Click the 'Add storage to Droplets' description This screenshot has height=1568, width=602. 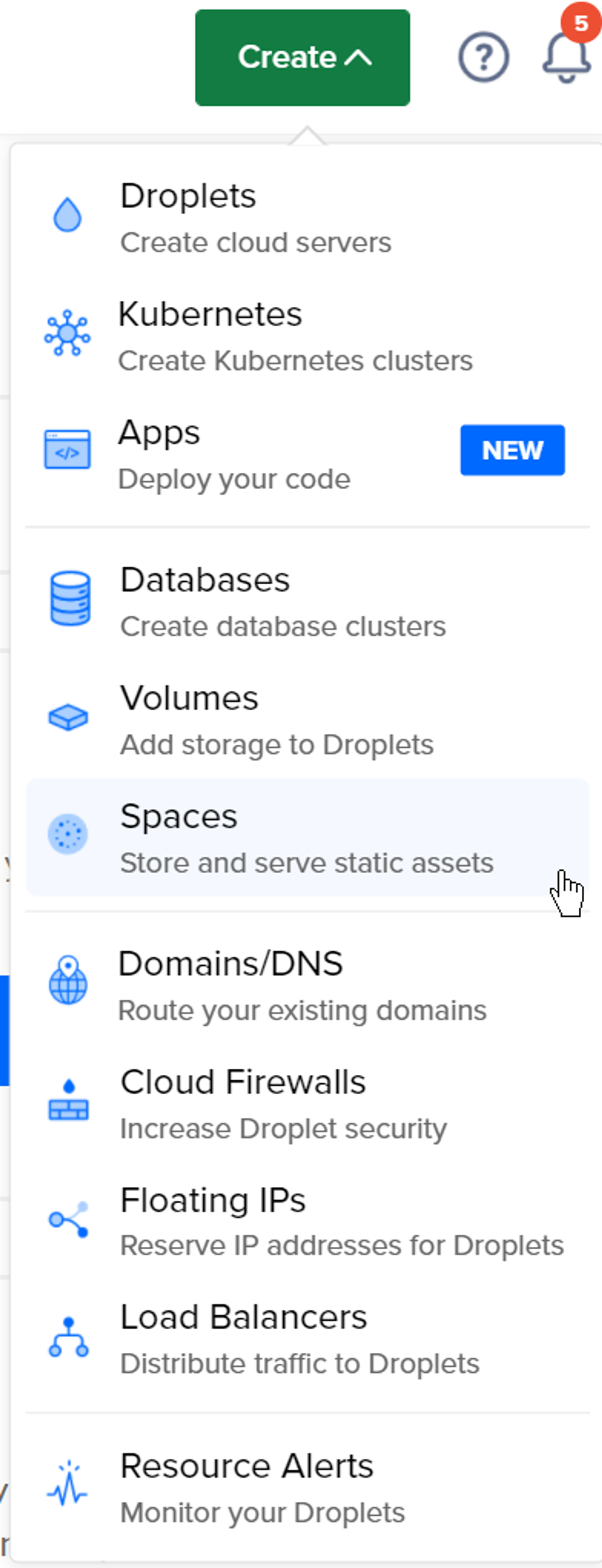tap(277, 744)
